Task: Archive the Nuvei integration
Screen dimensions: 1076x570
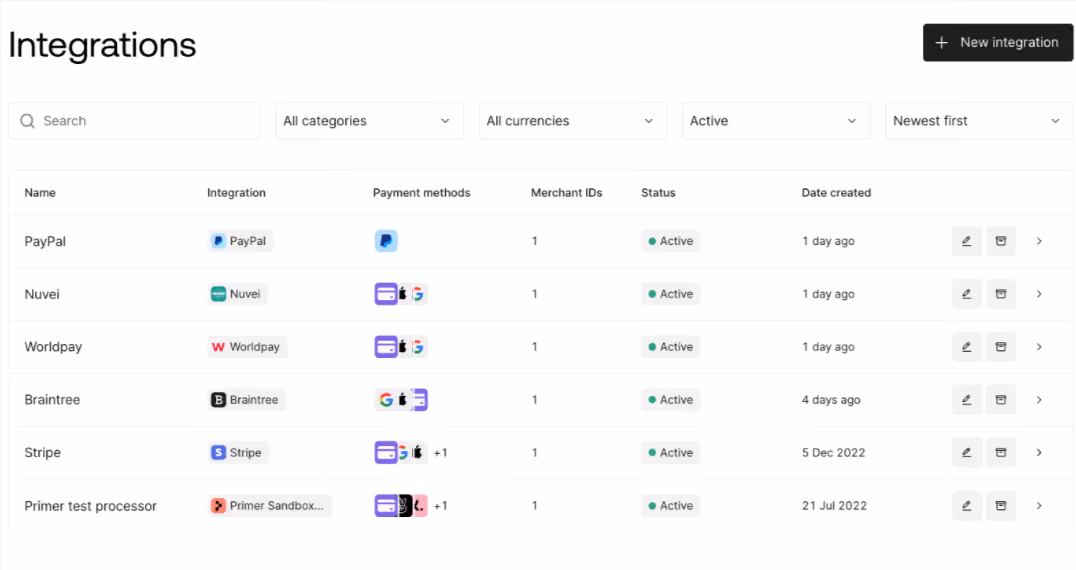Action: 1001,294
